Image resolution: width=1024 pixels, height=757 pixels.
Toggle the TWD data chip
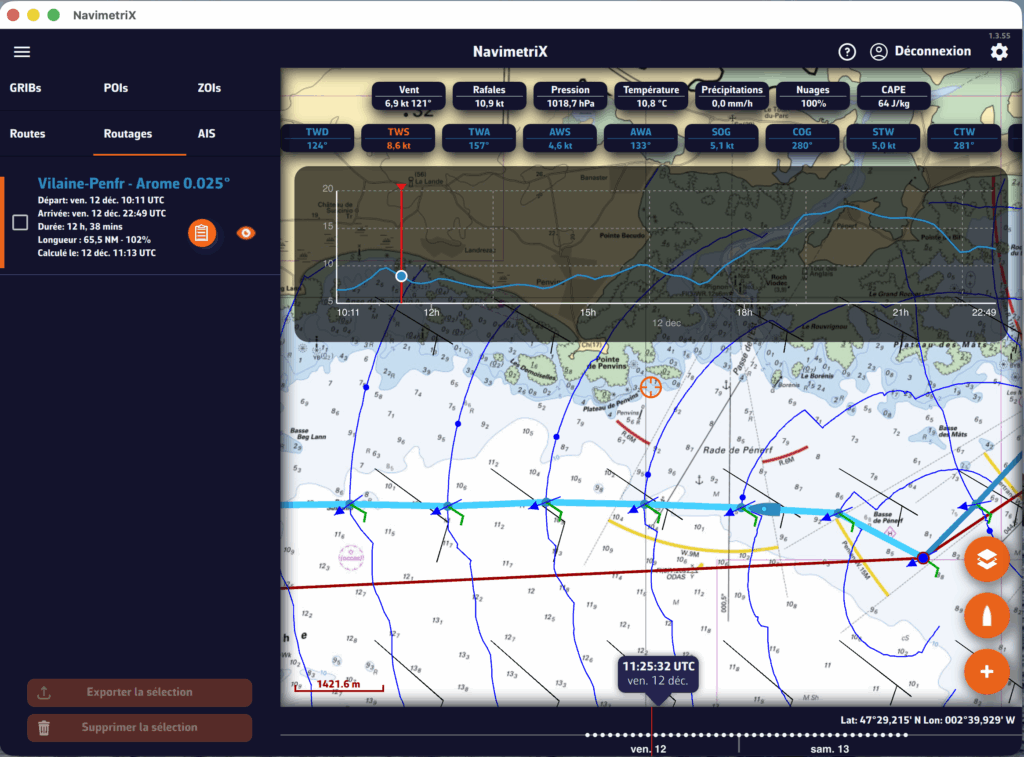tap(317, 138)
